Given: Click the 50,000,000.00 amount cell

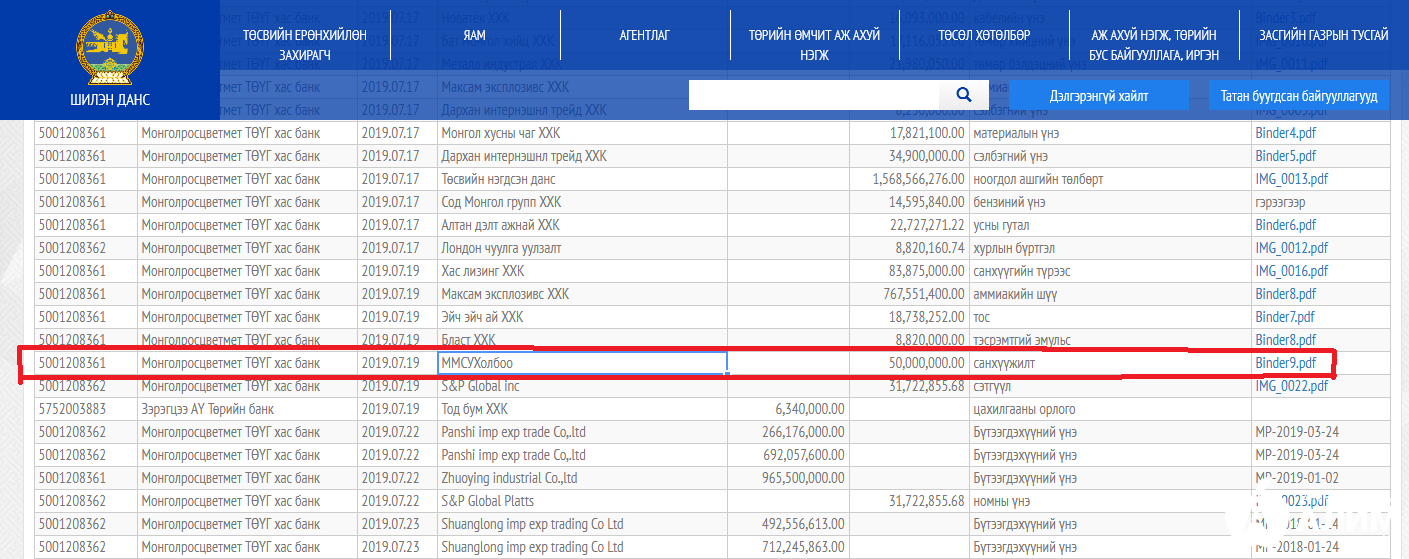Looking at the screenshot, I should pyautogui.click(x=908, y=363).
